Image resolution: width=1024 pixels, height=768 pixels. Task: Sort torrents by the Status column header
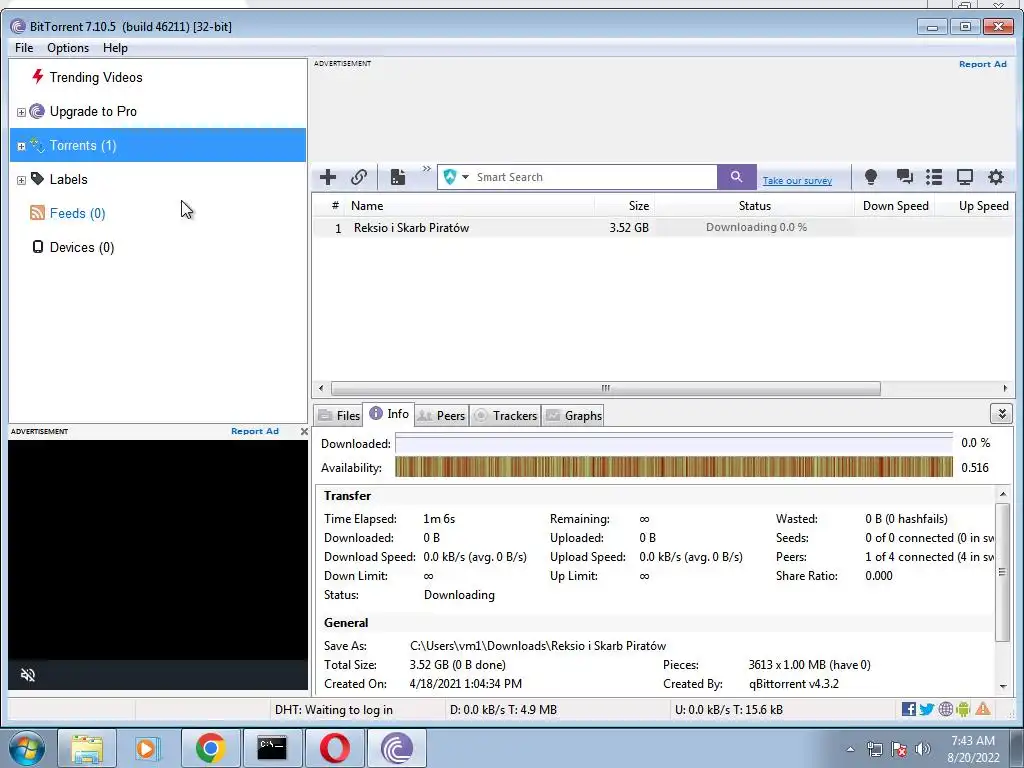click(x=754, y=206)
